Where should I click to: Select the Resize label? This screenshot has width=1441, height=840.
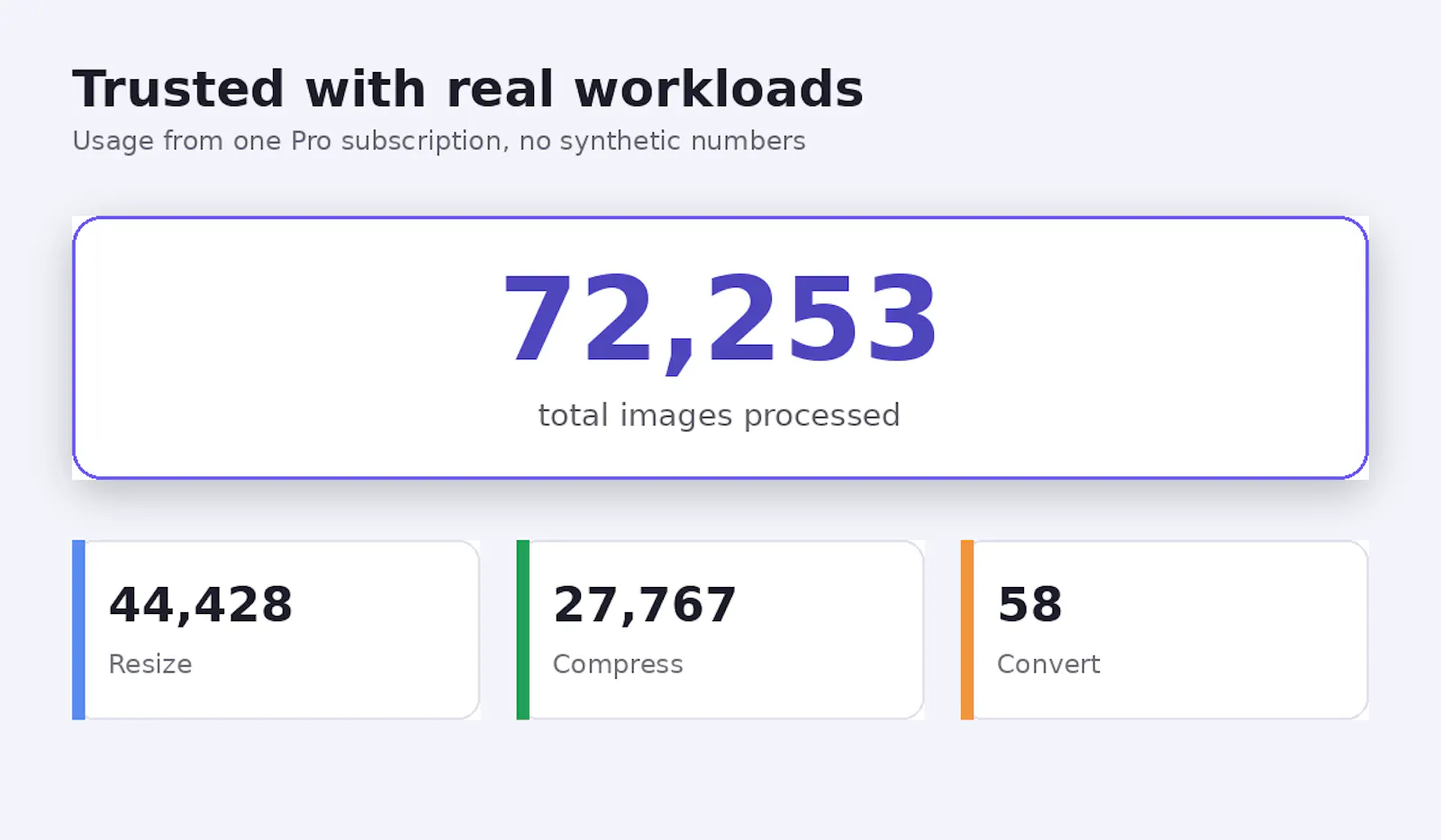pos(150,664)
